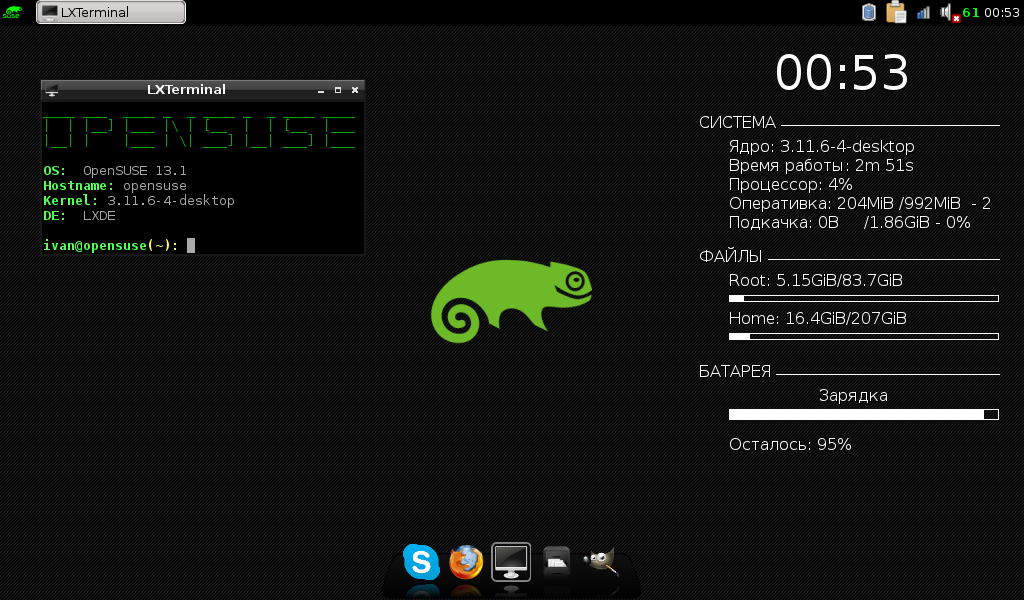1024x600 pixels.
Task: Click the 'Hostname: opensuse' terminal line
Action: [115, 186]
